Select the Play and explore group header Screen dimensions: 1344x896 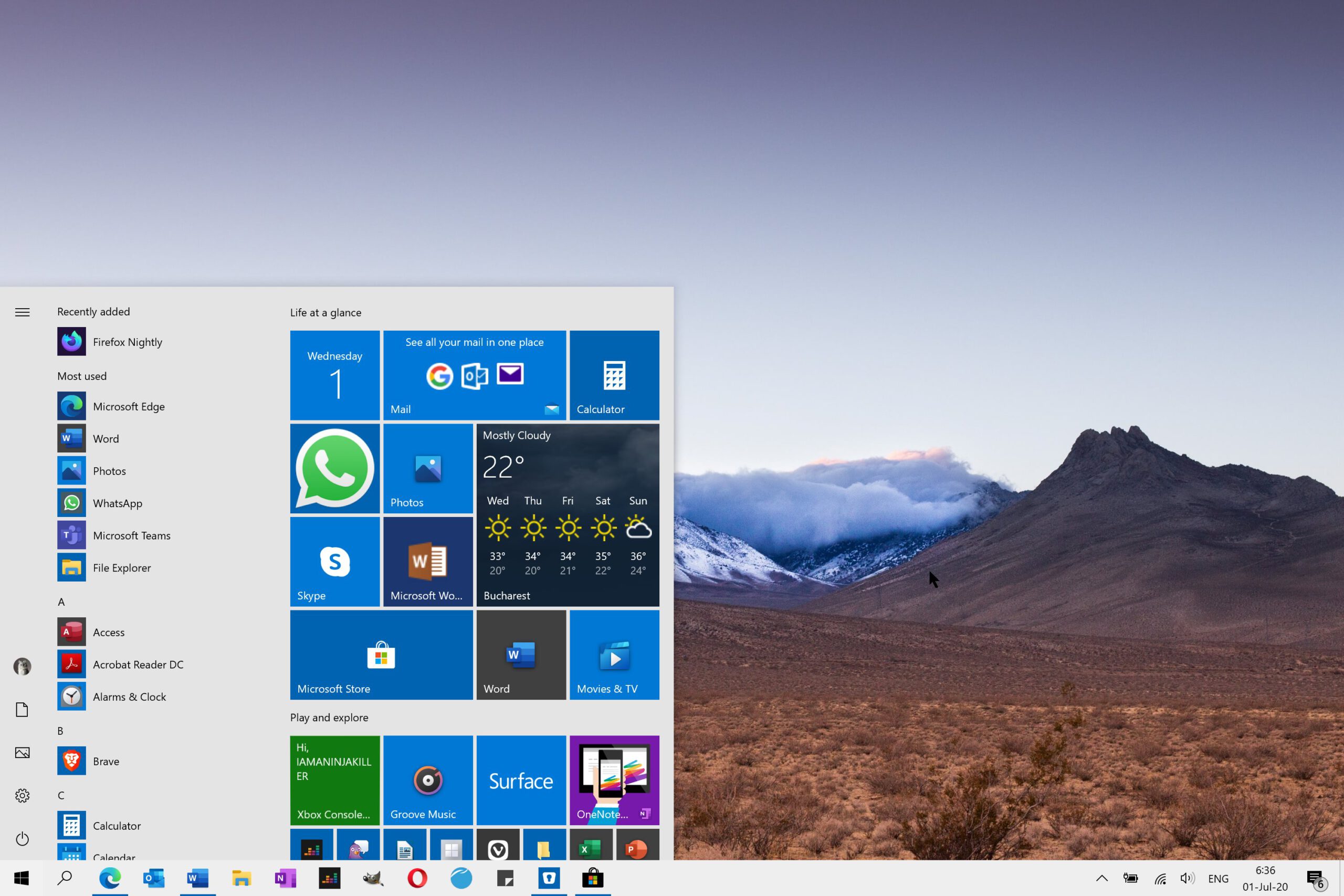click(329, 717)
